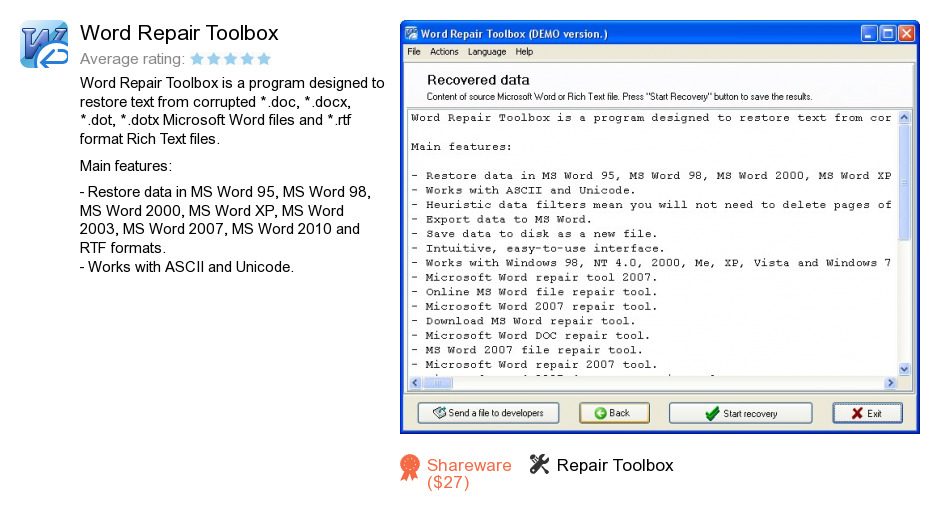940x518 pixels.
Task: Click the horizontal scrollbar thumb
Action: tap(438, 383)
